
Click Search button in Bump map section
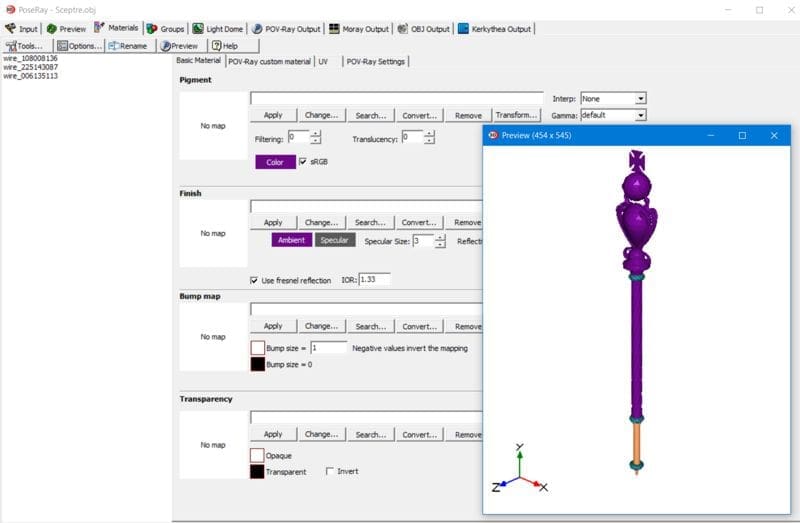(370, 326)
